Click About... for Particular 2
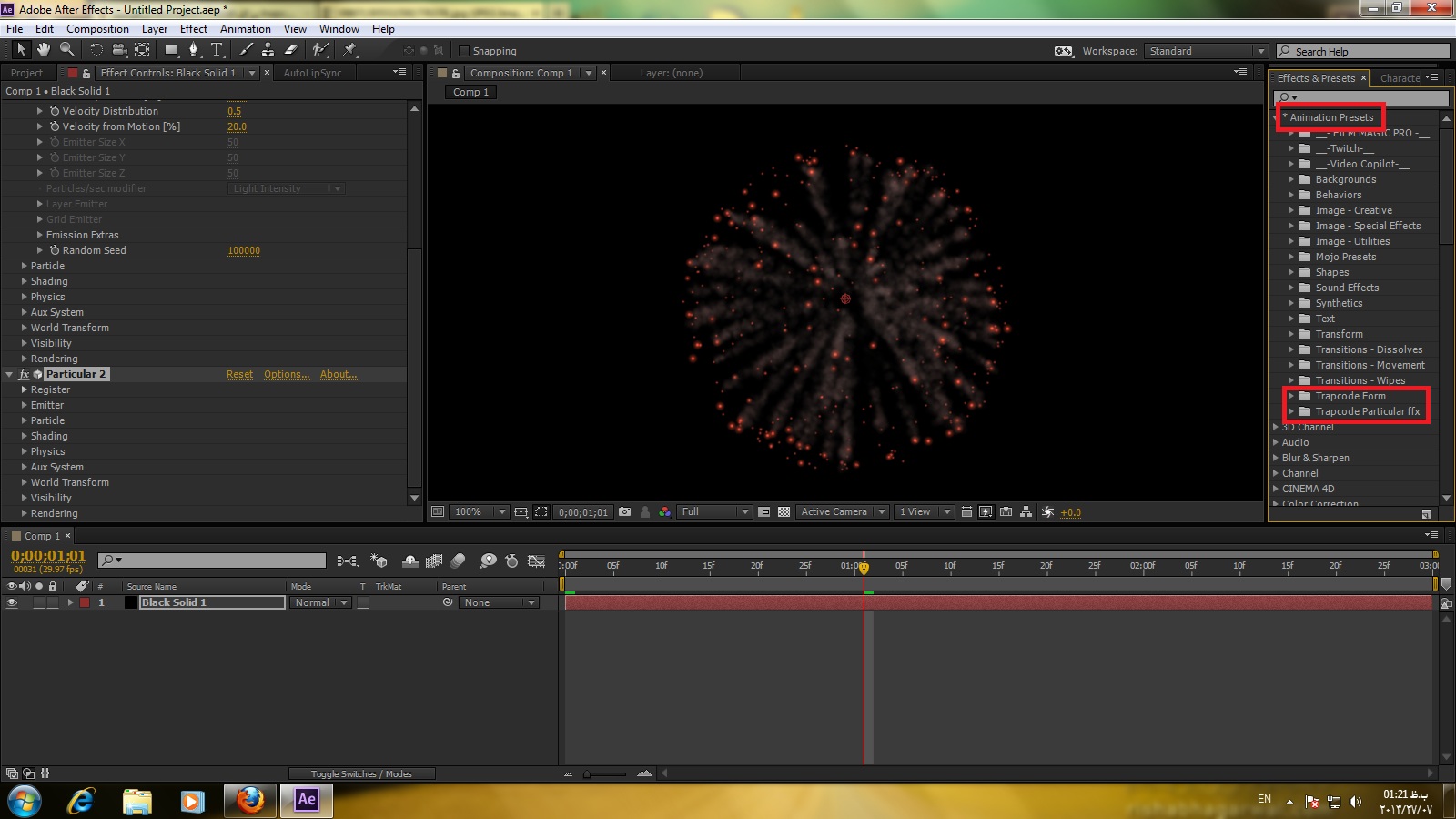 click(339, 374)
